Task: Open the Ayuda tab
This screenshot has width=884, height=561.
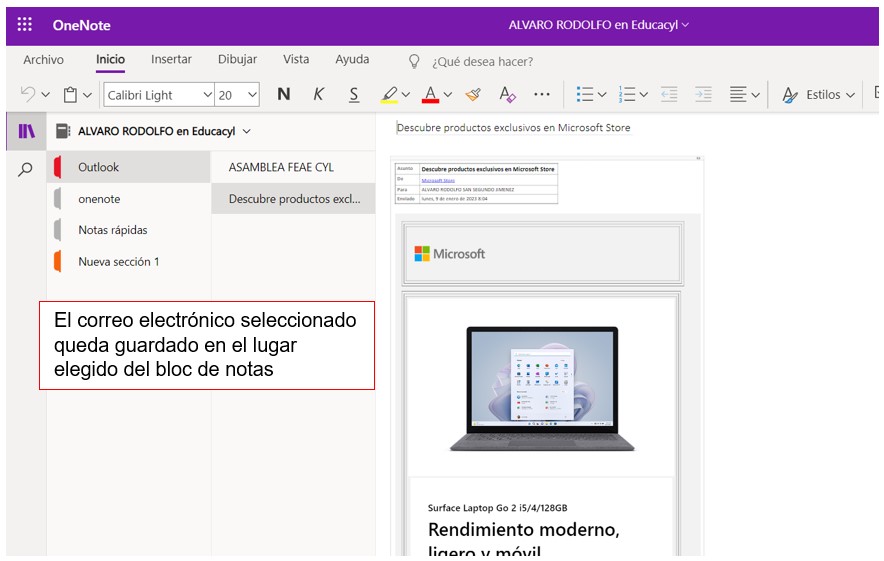Action: 352,59
